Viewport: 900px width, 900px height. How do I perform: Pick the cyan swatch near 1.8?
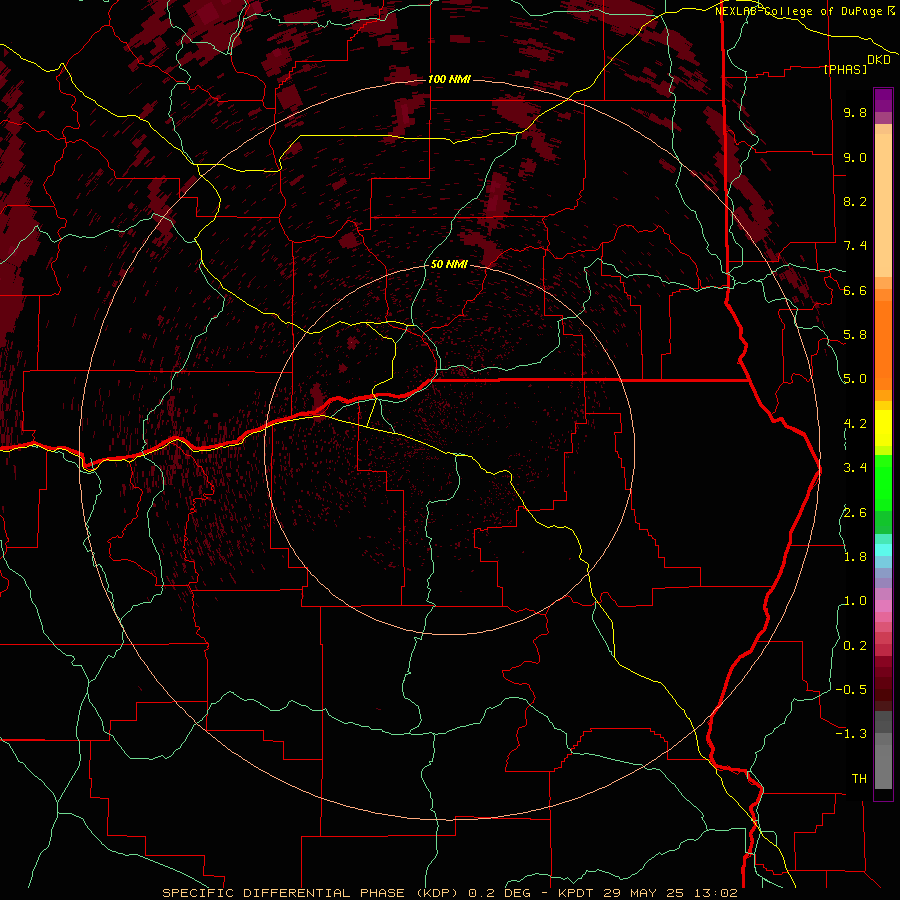click(x=883, y=550)
